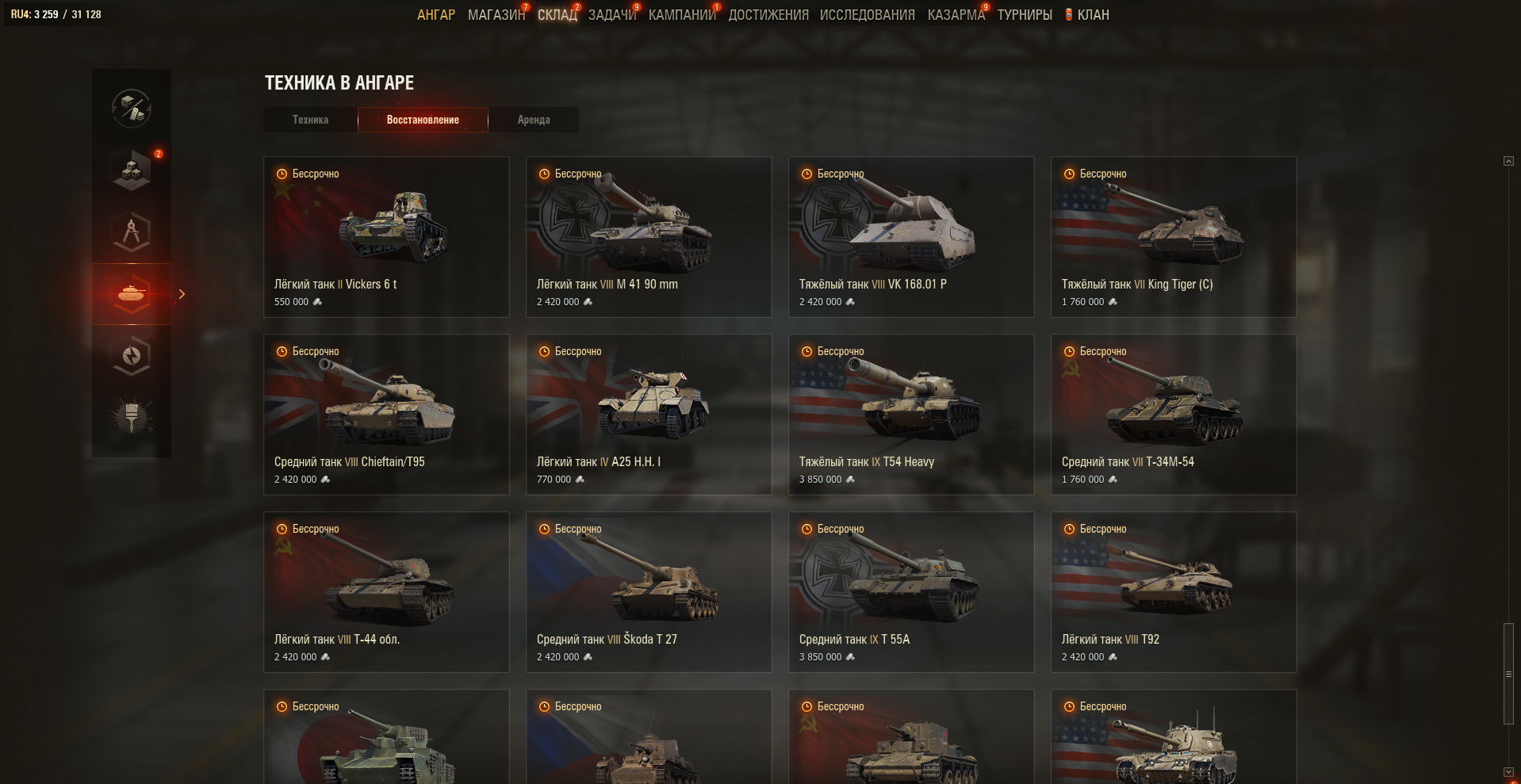The height and width of the screenshot is (784, 1521).
Task: Switch to the Техника tab
Action: coord(310,120)
